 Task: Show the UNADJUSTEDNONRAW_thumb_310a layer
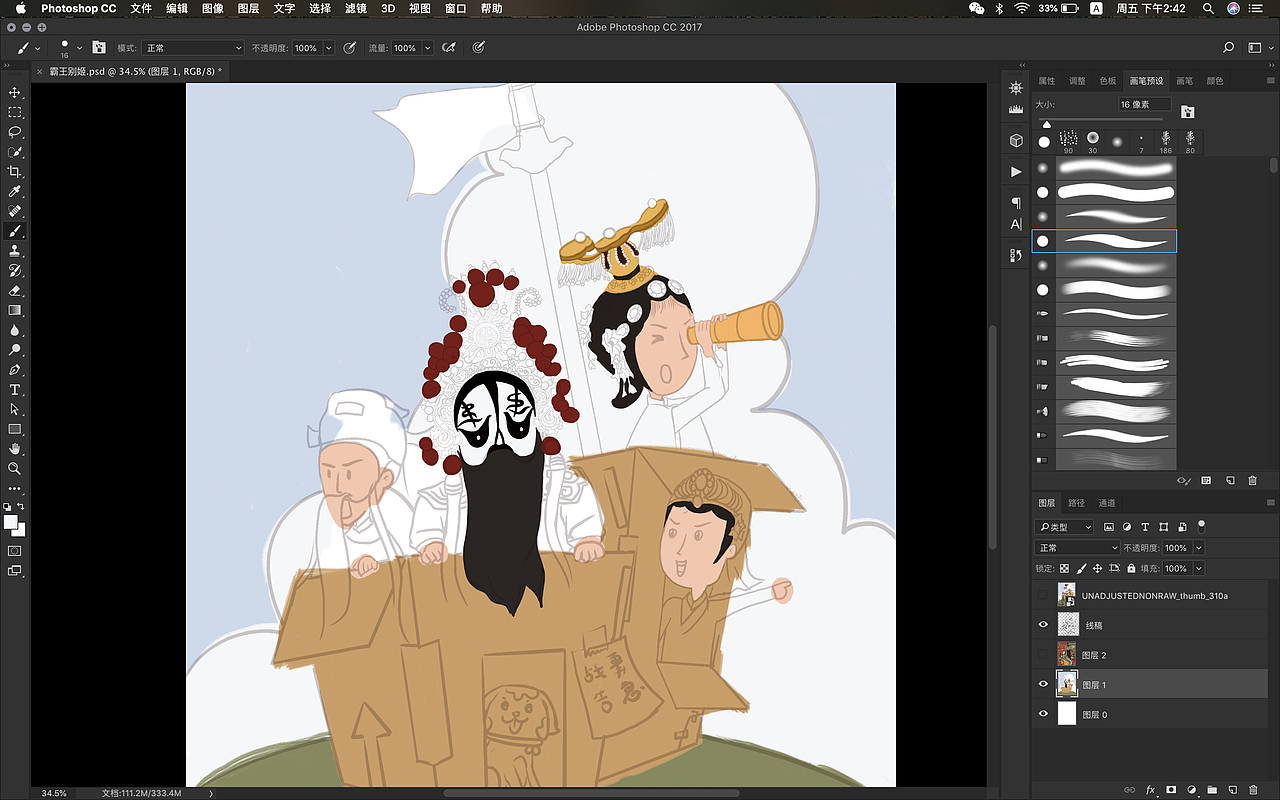tap(1043, 595)
